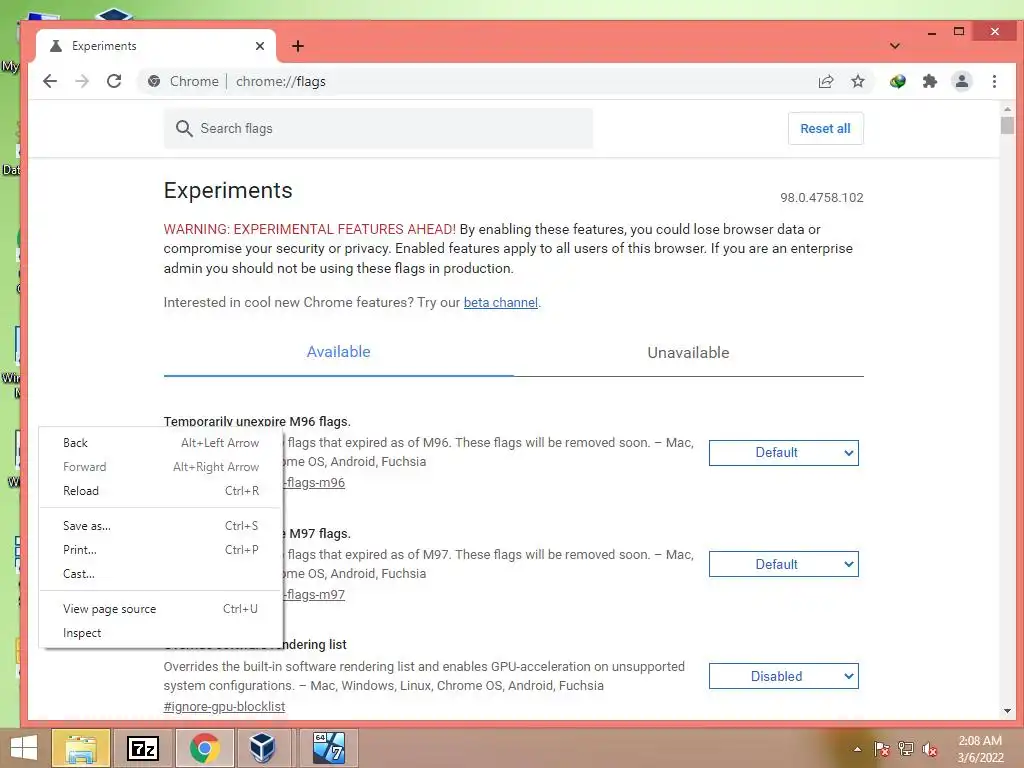Viewport: 1024px width, 768px height.
Task: Close the Experiments tab
Action: click(260, 46)
